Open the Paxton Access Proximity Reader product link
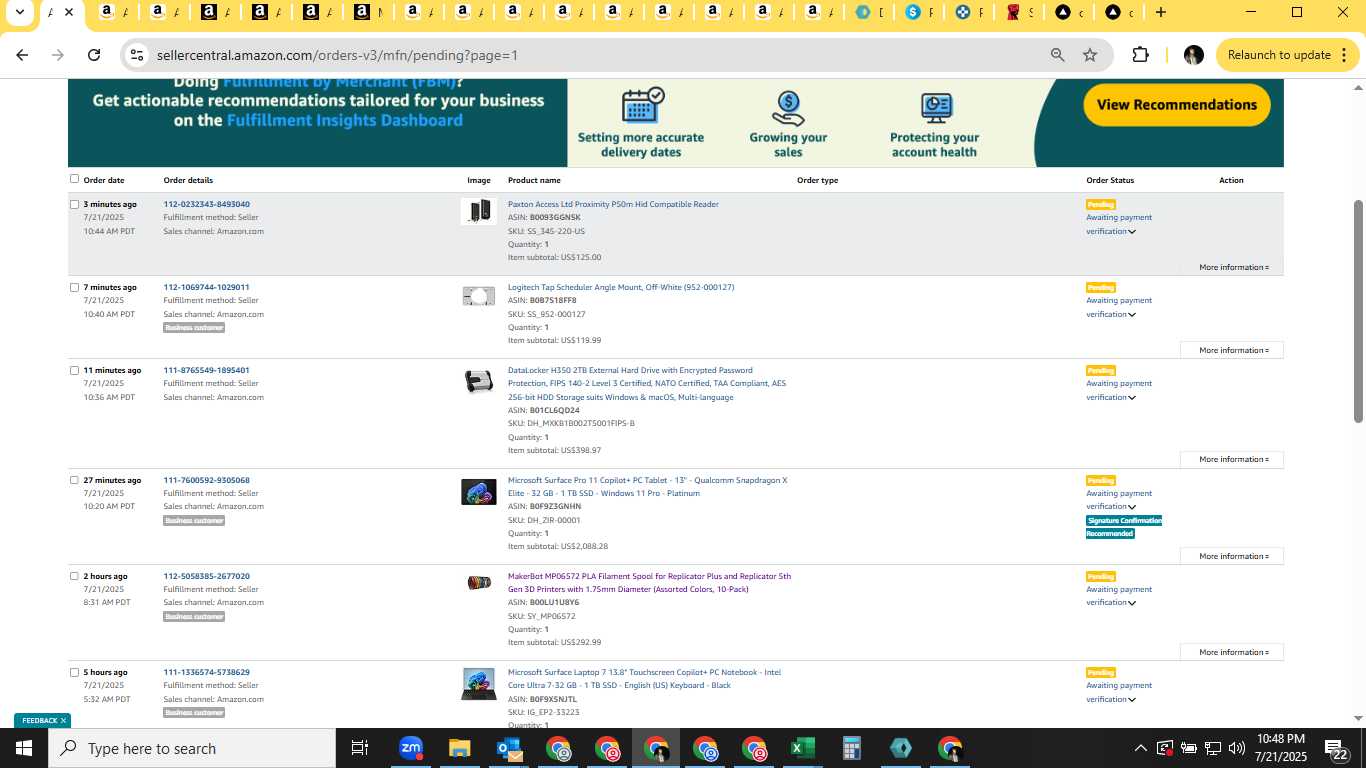The width and height of the screenshot is (1366, 768). 613,204
